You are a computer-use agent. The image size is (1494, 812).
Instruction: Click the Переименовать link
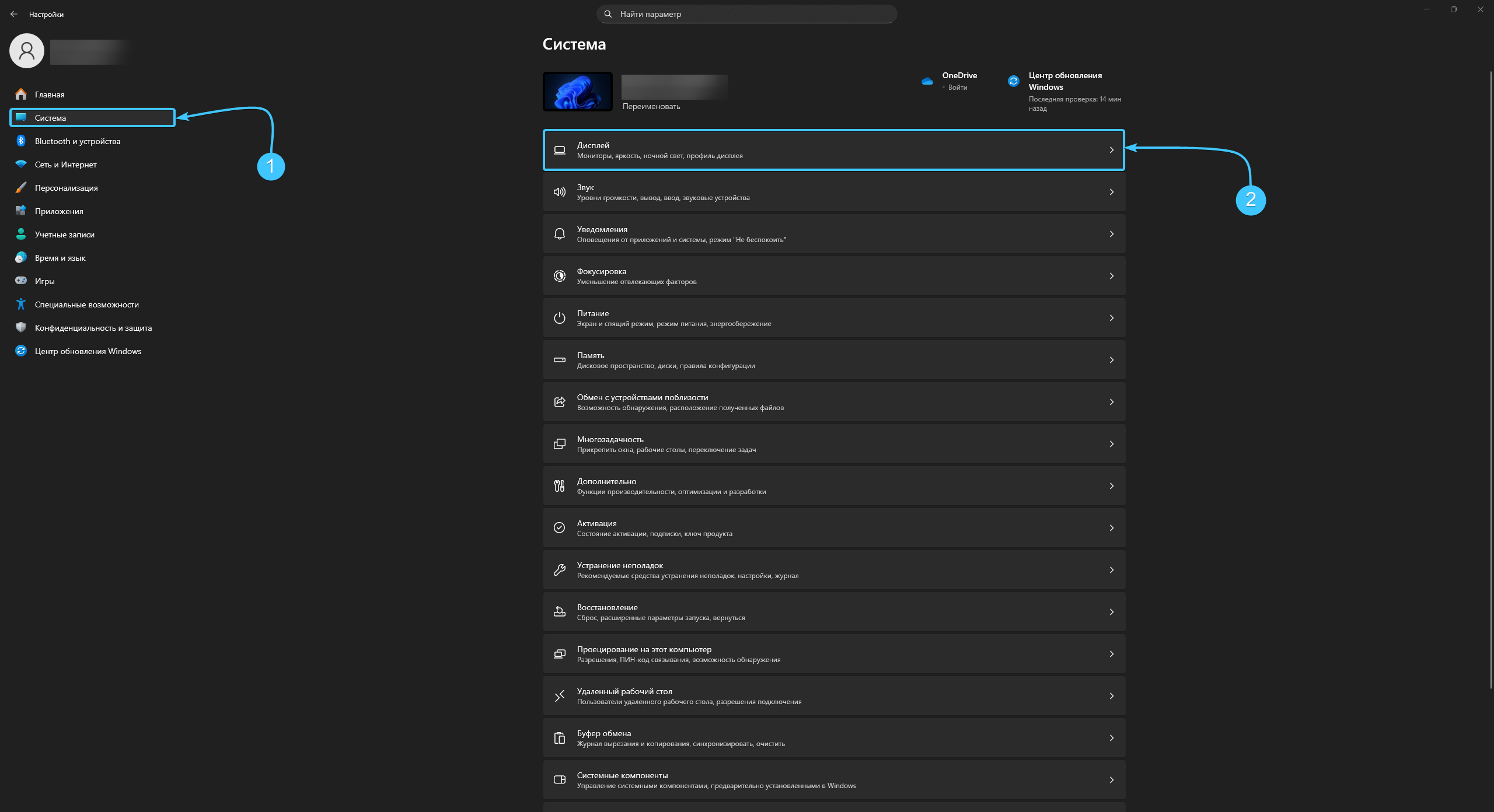(x=651, y=106)
